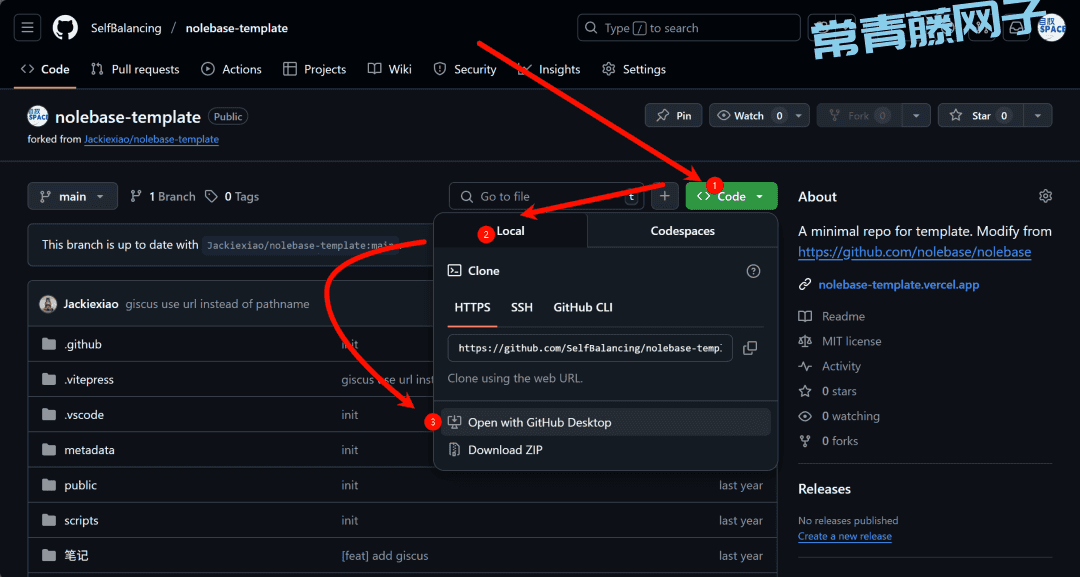Open the .vscode folder
The width and height of the screenshot is (1080, 577).
coord(84,415)
